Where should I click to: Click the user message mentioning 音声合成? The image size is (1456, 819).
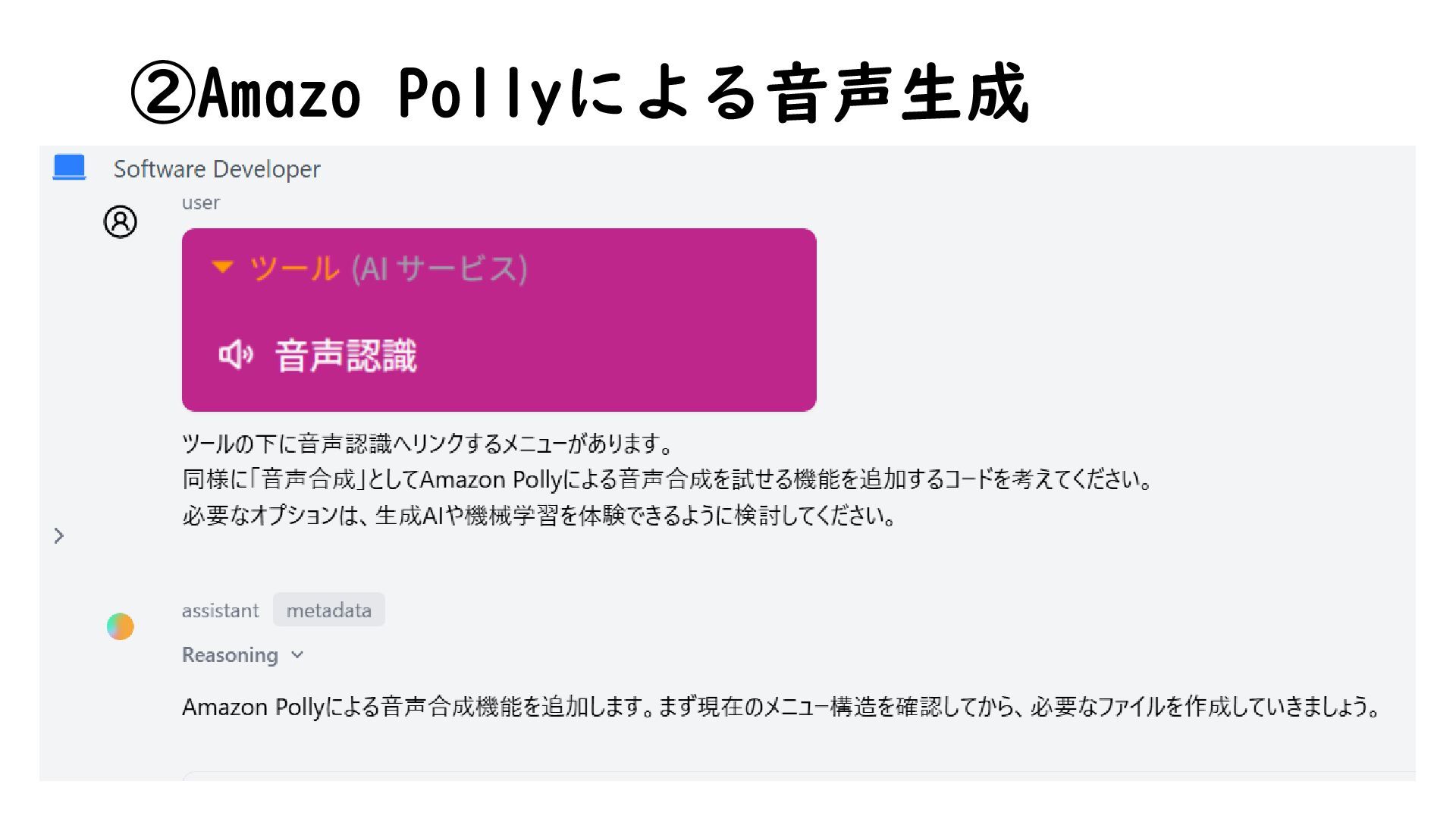click(x=668, y=479)
